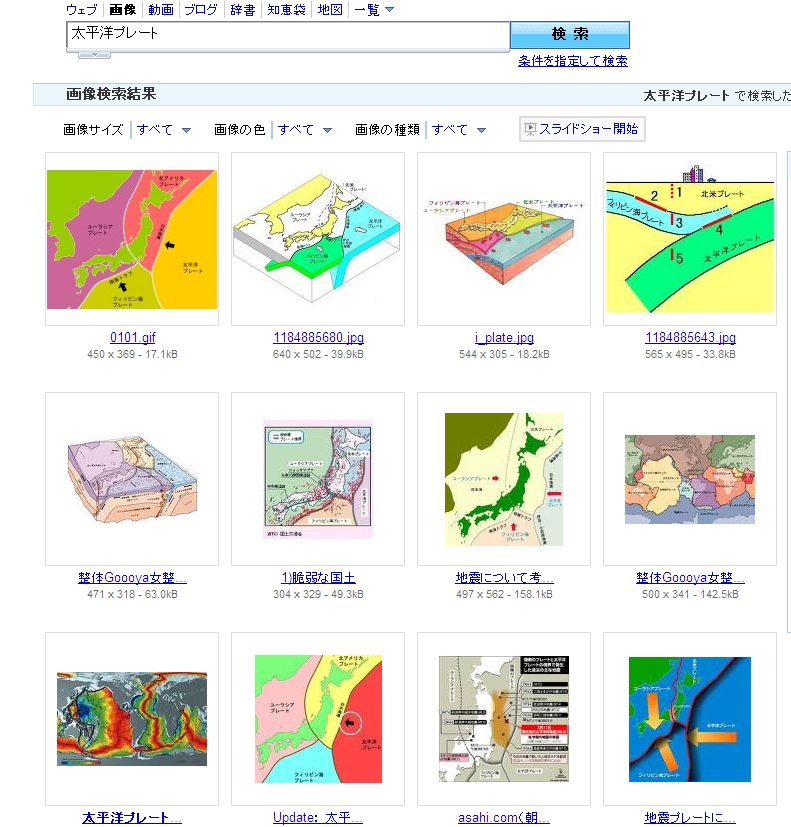This screenshot has height=827, width=791.
Task: Select the 304 x 329 - 49.3kB text
Action: (x=318, y=594)
